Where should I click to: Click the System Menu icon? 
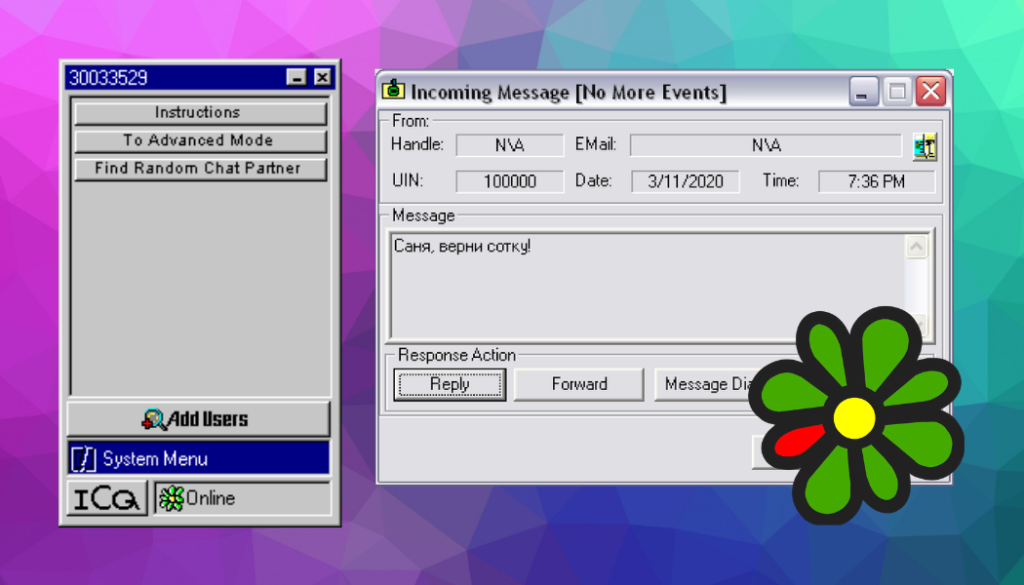84,458
